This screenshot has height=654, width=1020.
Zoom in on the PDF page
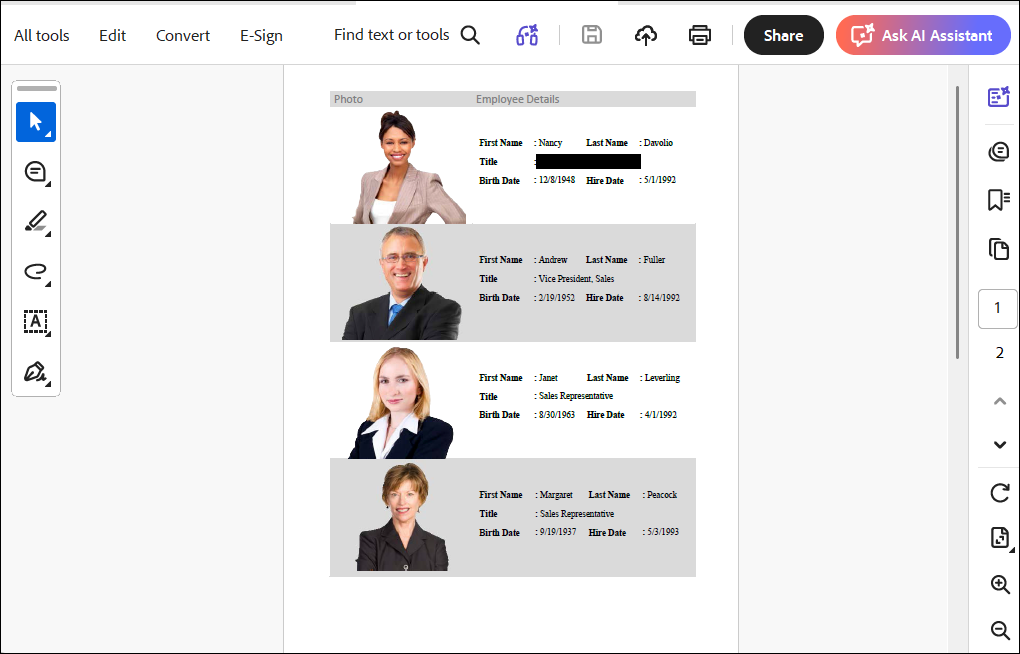coord(999,584)
